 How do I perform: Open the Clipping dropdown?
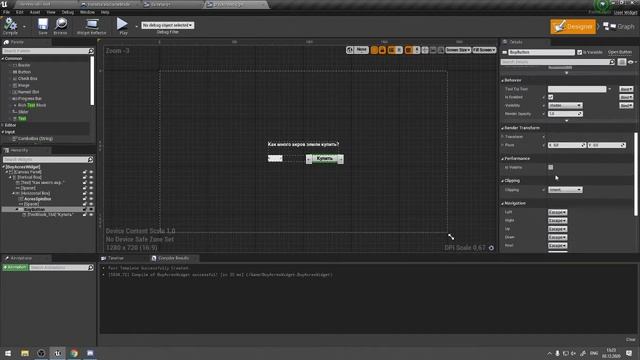565,190
